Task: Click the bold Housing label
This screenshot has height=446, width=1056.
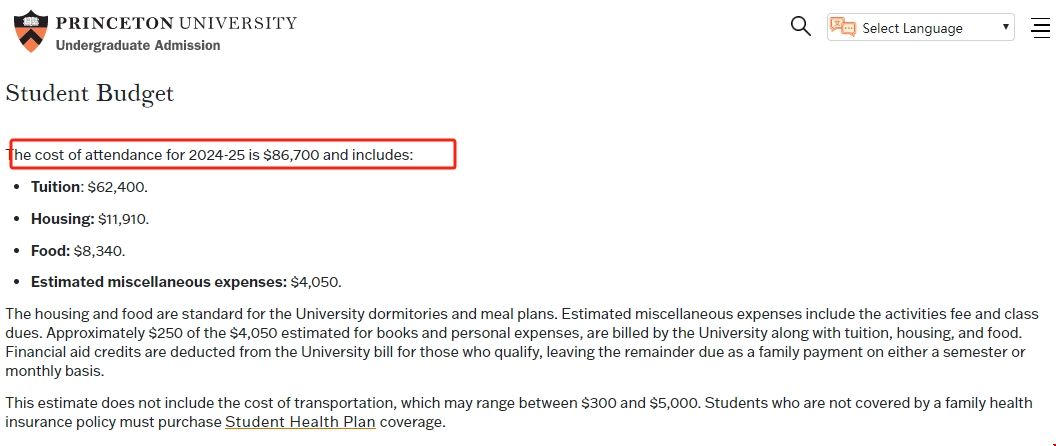Action: coord(62,219)
